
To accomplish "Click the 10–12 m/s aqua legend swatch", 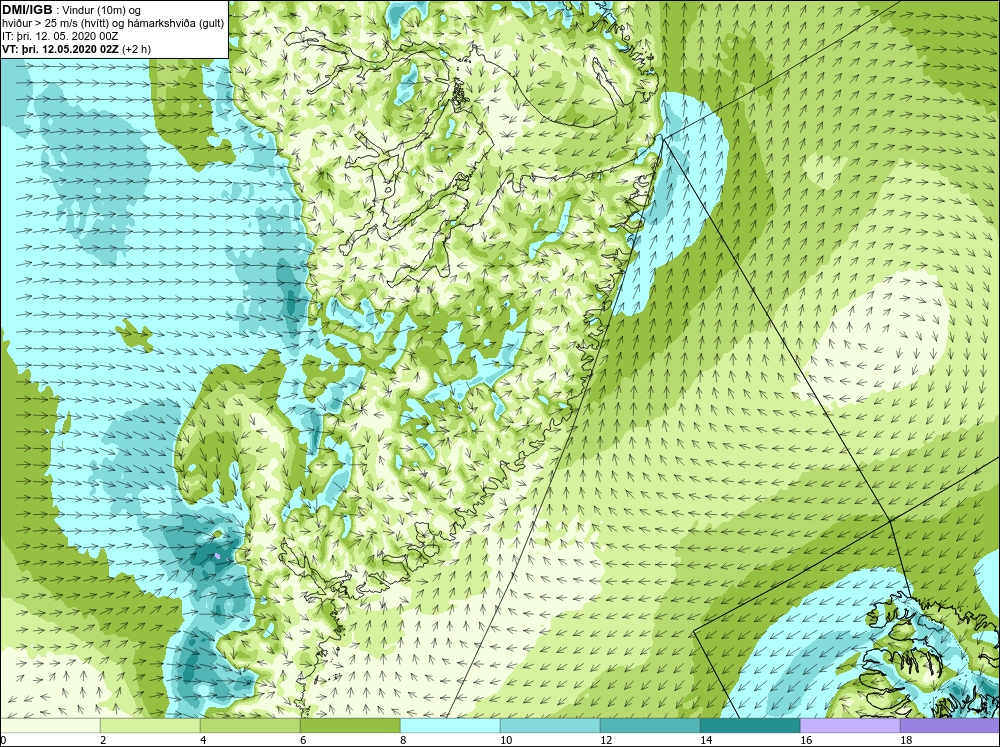I will click(x=550, y=725).
